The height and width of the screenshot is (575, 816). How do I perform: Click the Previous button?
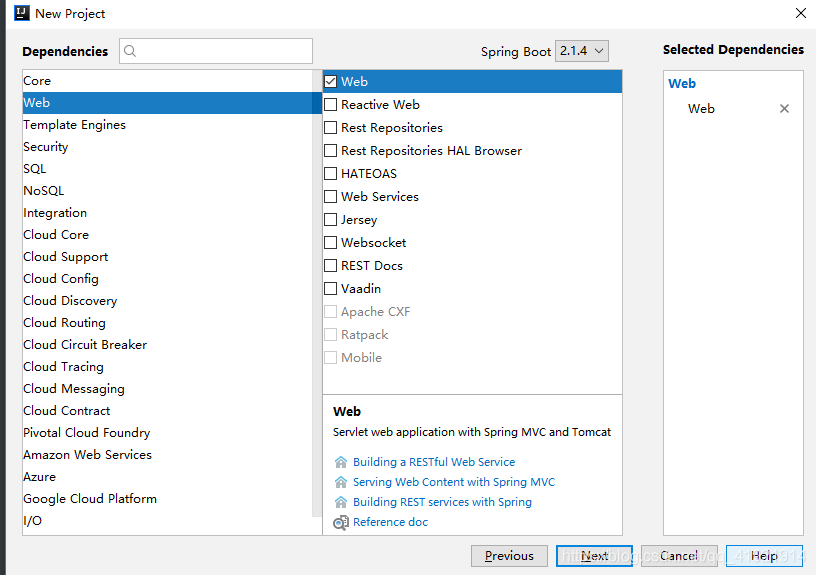coord(509,556)
